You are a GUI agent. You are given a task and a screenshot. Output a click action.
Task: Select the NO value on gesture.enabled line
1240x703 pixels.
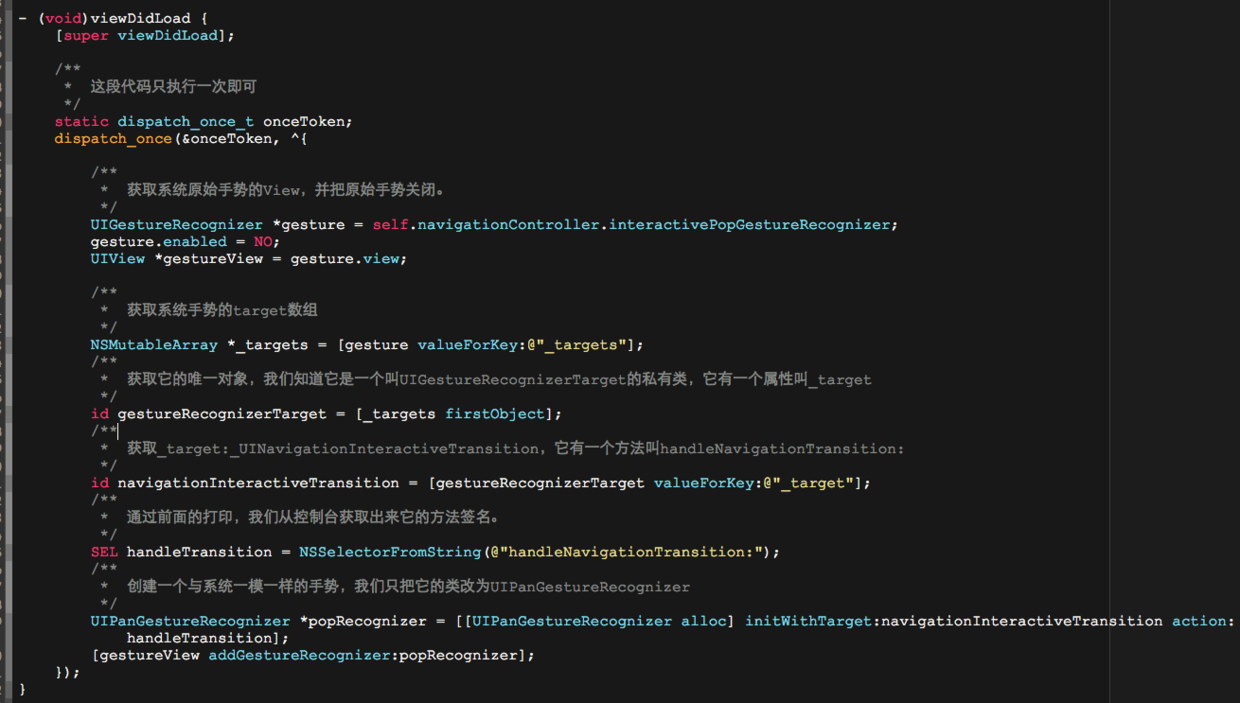(264, 241)
